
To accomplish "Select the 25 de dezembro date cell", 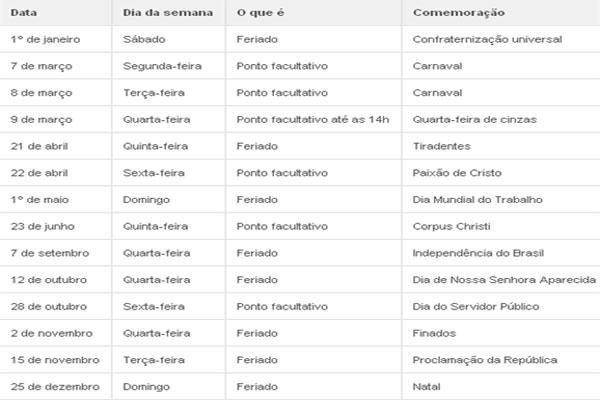I will coord(55,387).
